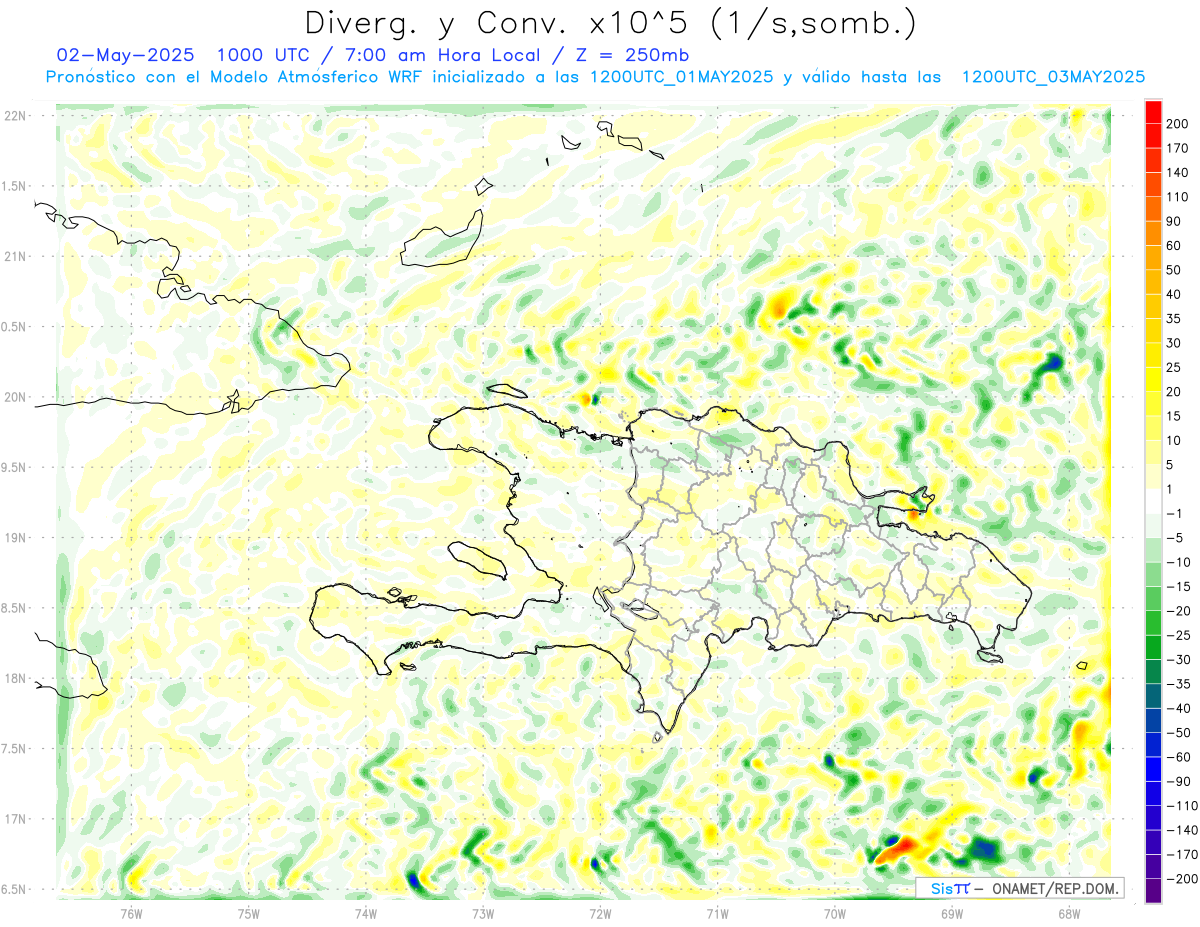Click the 17N latitude label

[15, 819]
